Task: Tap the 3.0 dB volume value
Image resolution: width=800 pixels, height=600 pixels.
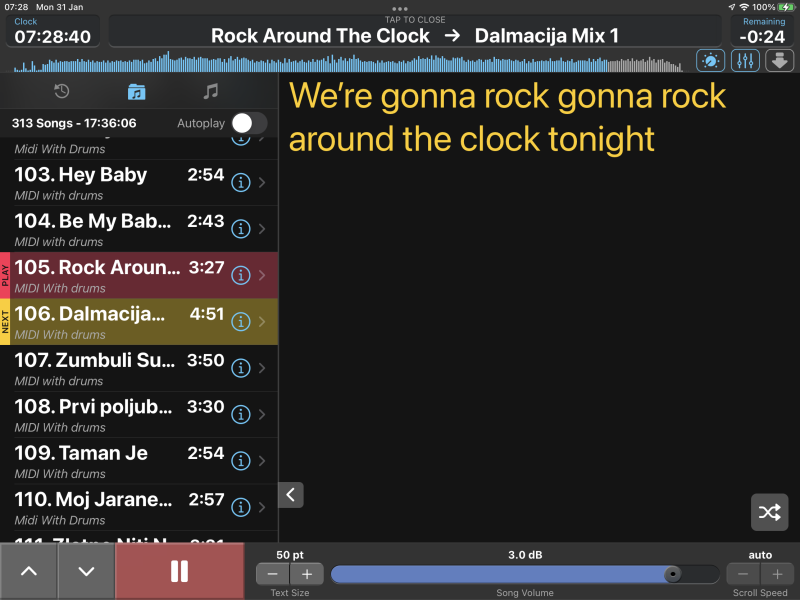Action: 525,555
